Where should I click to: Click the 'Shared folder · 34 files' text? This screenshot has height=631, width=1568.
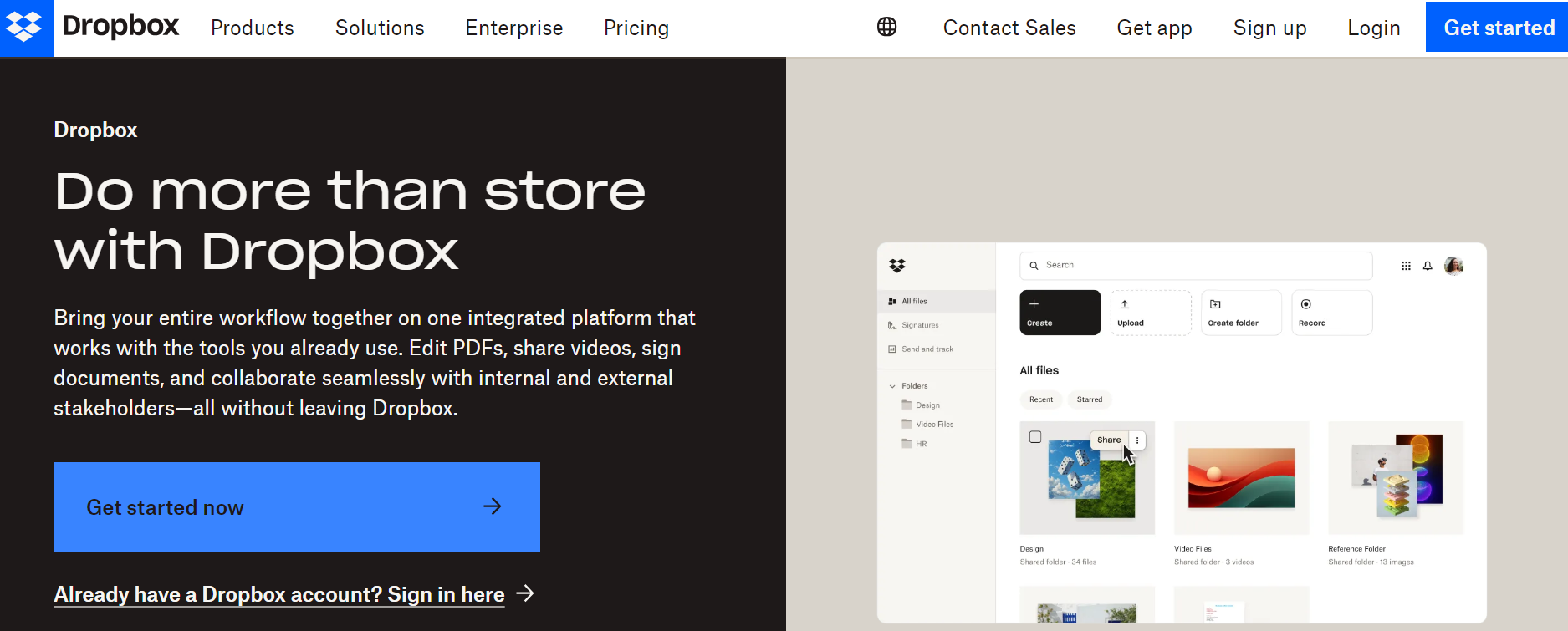1058,562
